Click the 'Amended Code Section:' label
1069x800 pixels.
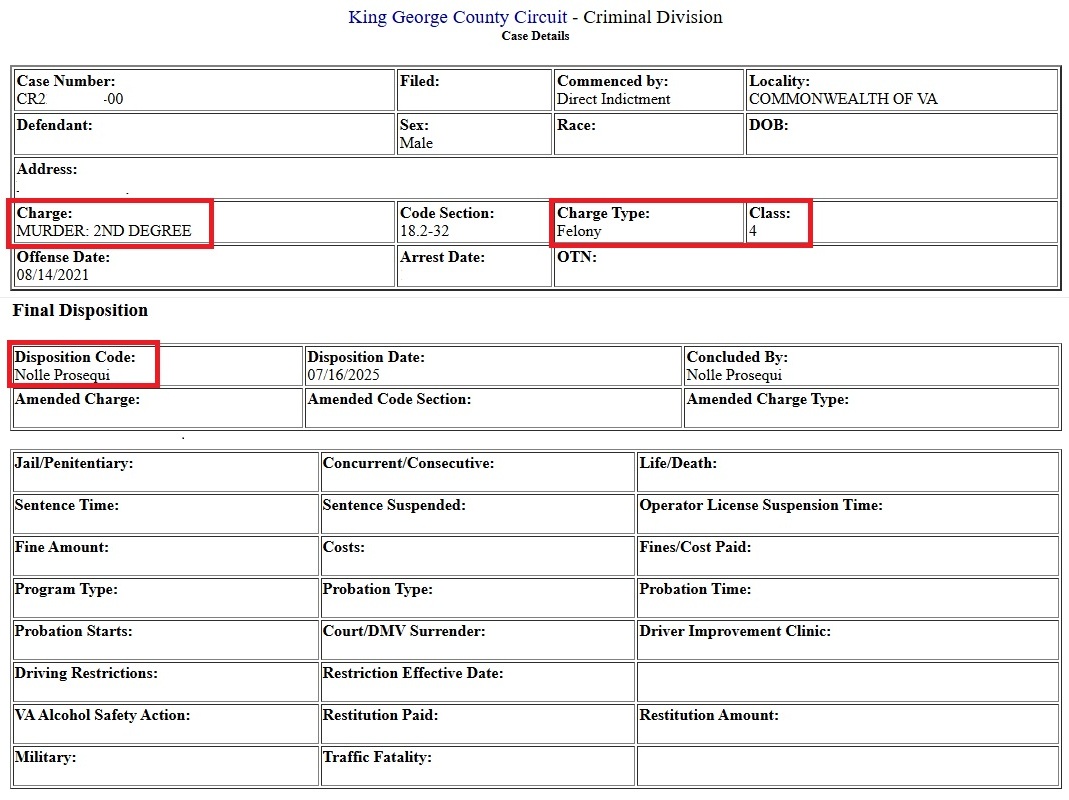[389, 400]
